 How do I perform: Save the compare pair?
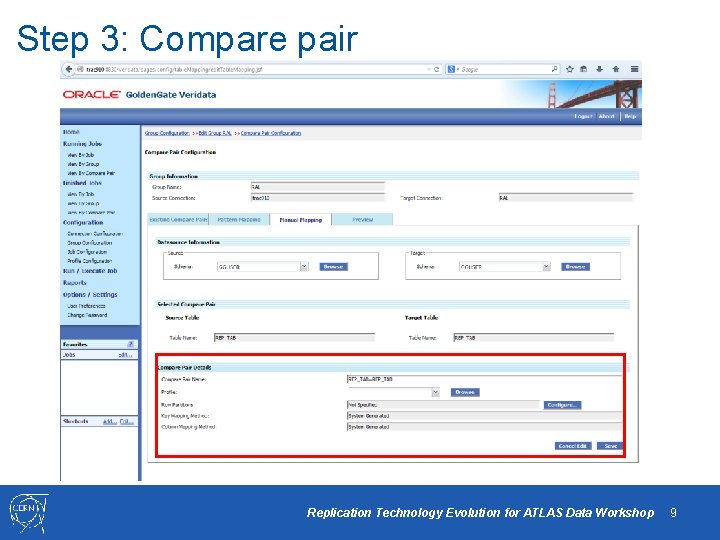click(610, 446)
